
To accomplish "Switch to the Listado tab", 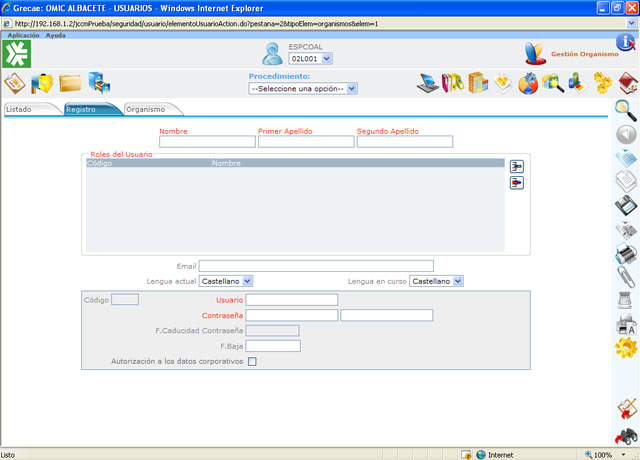I will coord(32,109).
